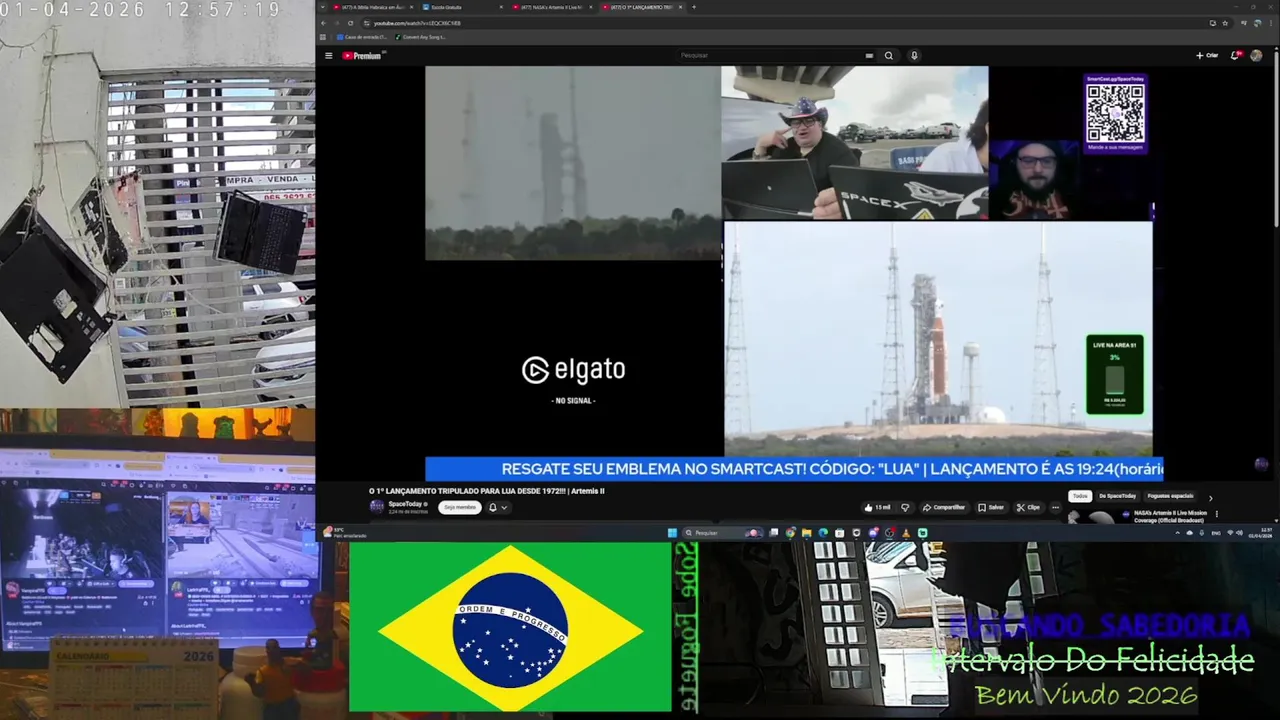Image resolution: width=1280 pixels, height=720 pixels.
Task: Open the SpaceToday channel name link
Action: tap(406, 504)
